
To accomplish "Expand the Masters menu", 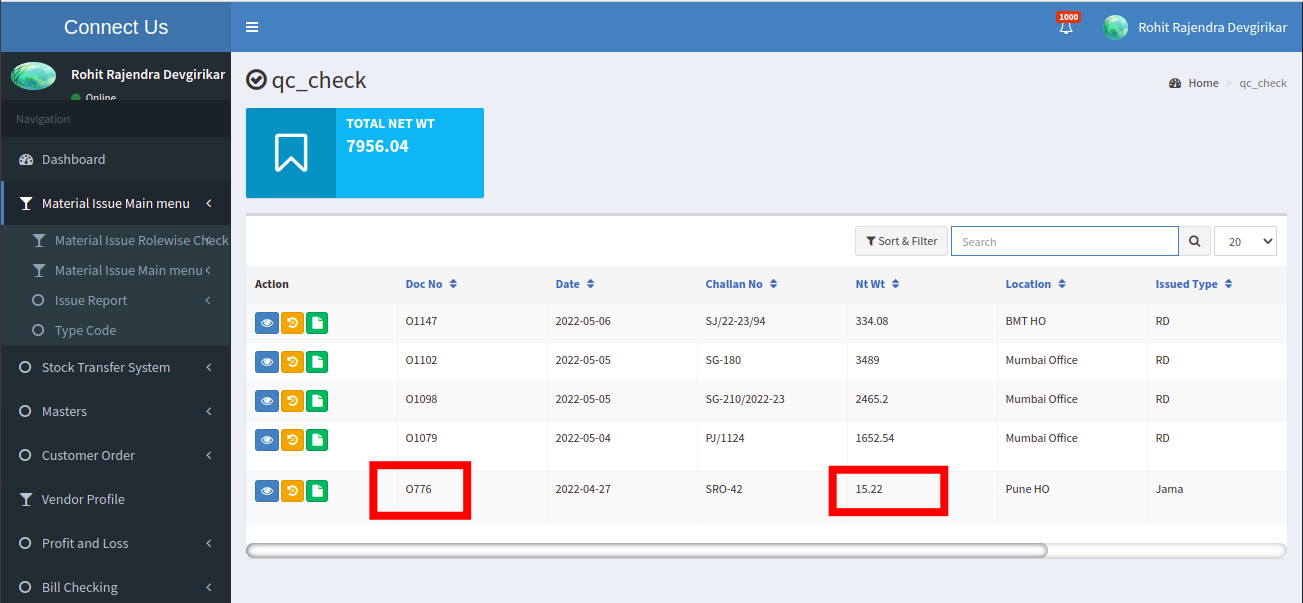I will (x=116, y=411).
